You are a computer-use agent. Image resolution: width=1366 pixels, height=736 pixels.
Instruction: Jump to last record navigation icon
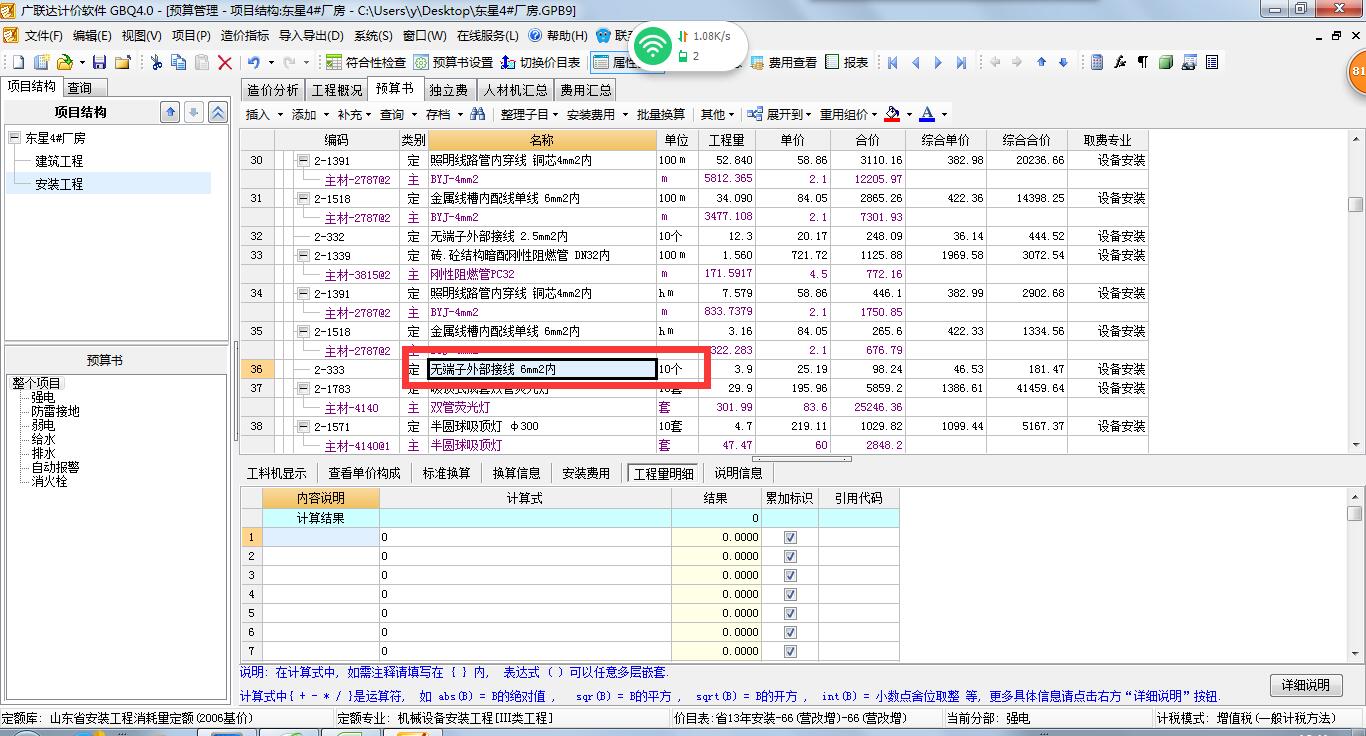pyautogui.click(x=961, y=62)
